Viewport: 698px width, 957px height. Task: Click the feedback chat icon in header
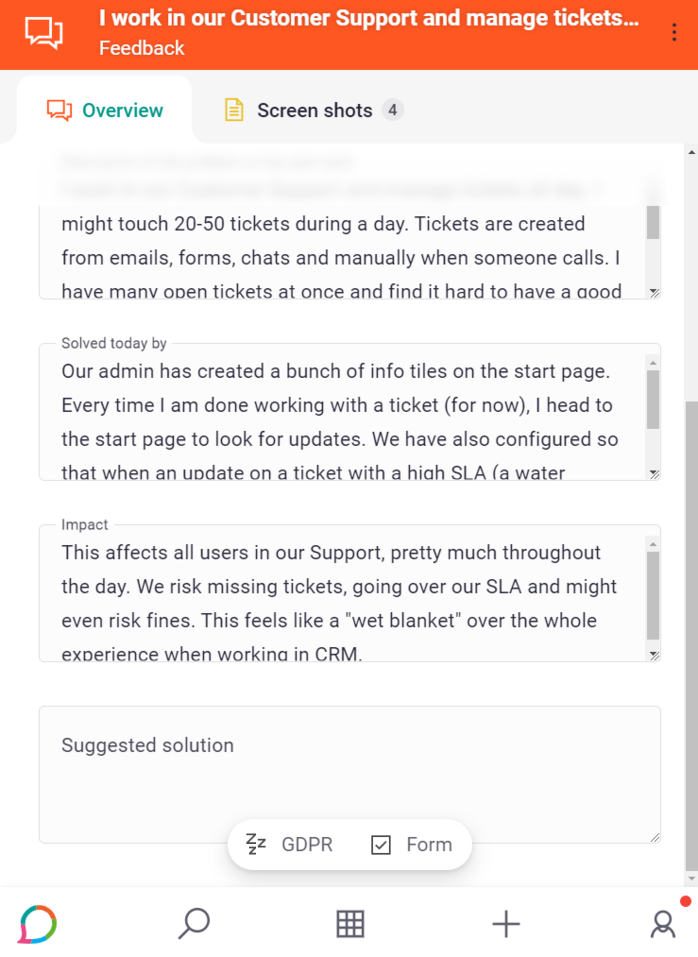pyautogui.click(x=44, y=33)
